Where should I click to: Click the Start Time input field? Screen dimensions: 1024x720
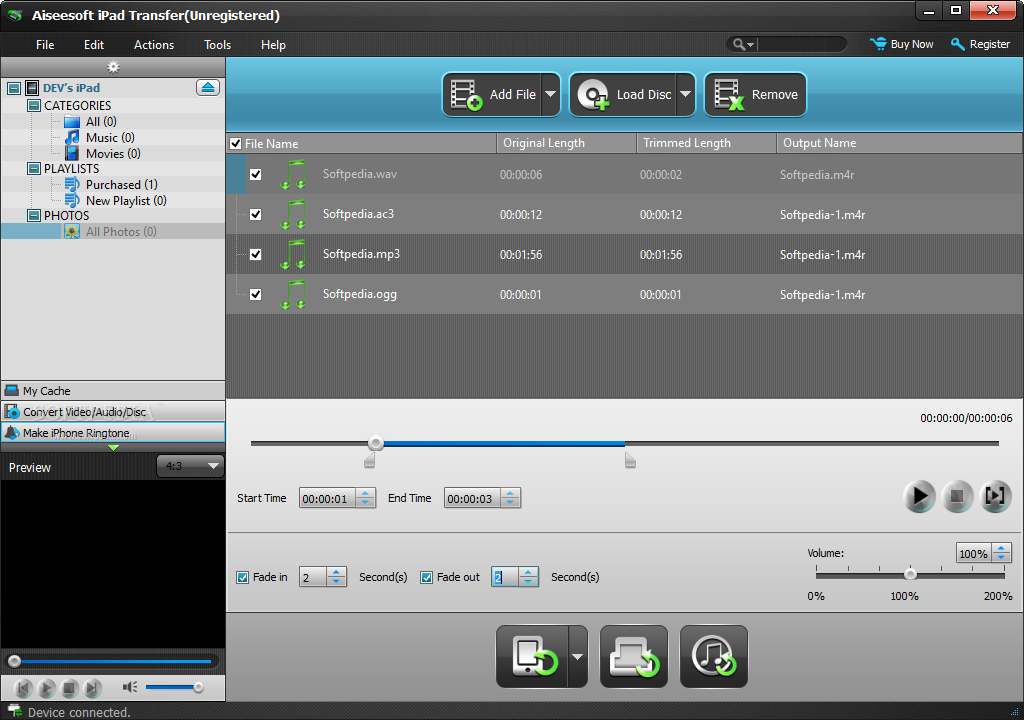[x=327, y=499]
